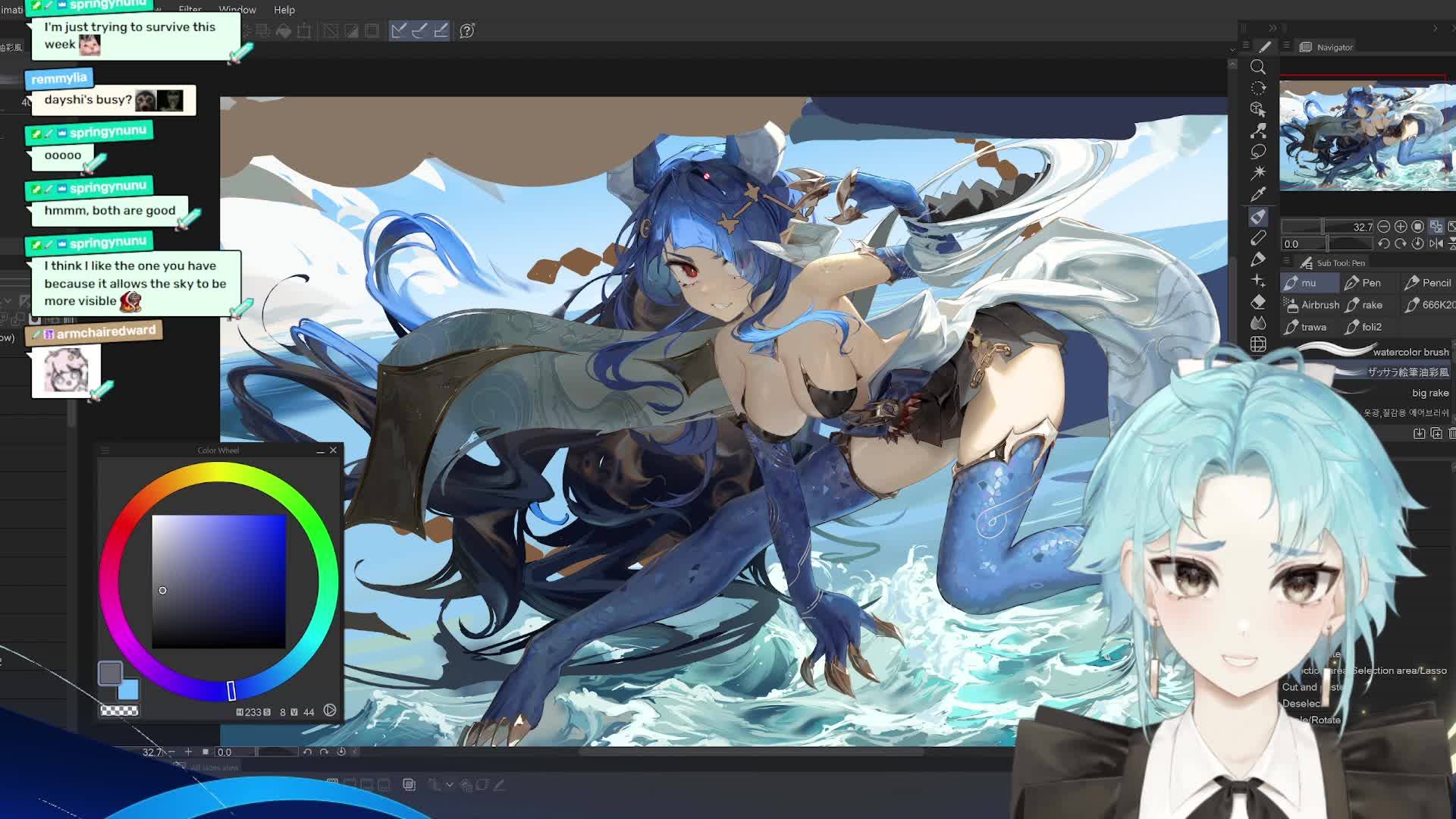This screenshot has width=1456, height=819.
Task: Reset canvas rotation in Navigator
Action: tap(1417, 243)
